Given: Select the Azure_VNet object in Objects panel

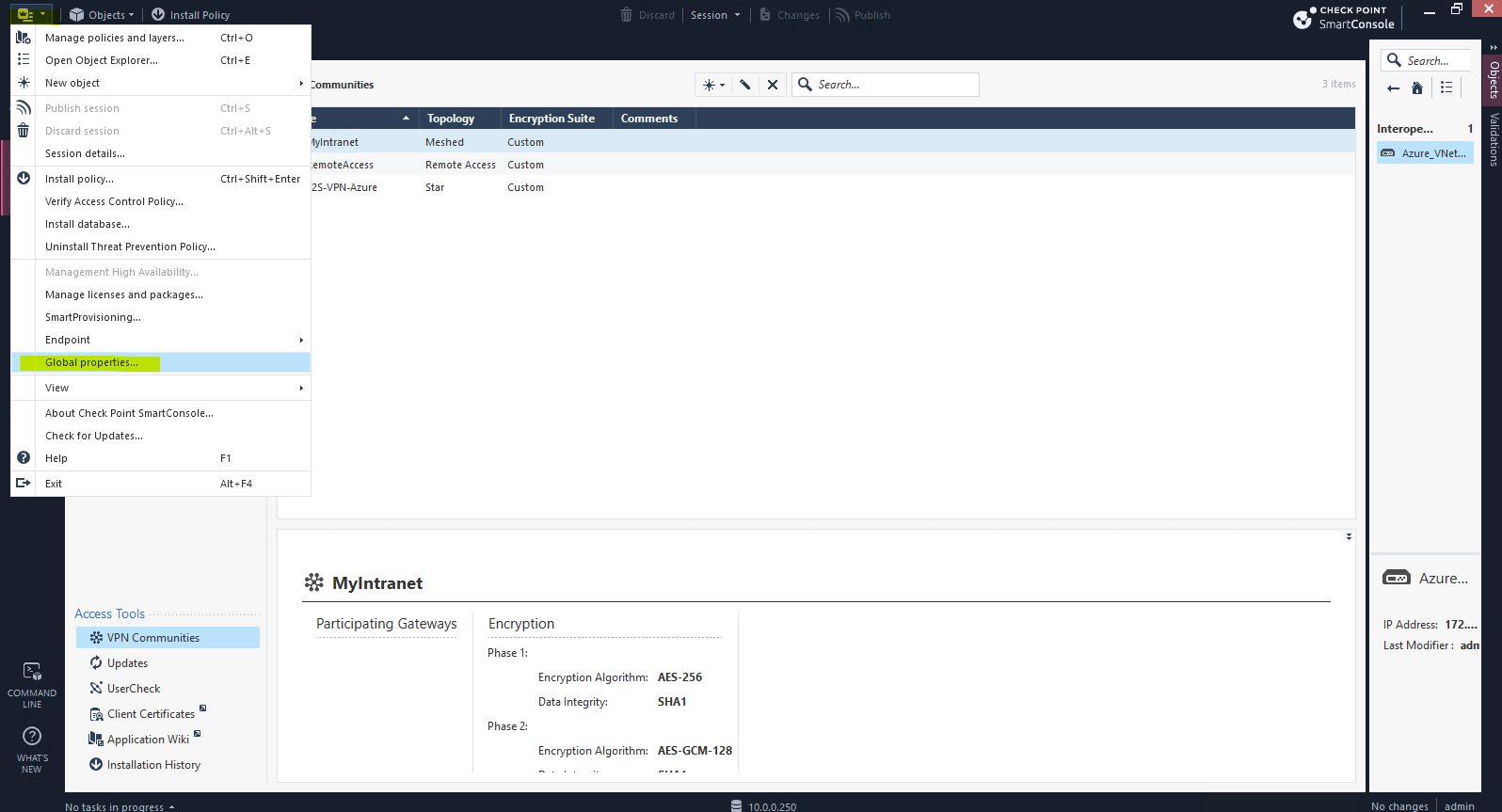Looking at the screenshot, I should [x=1425, y=153].
